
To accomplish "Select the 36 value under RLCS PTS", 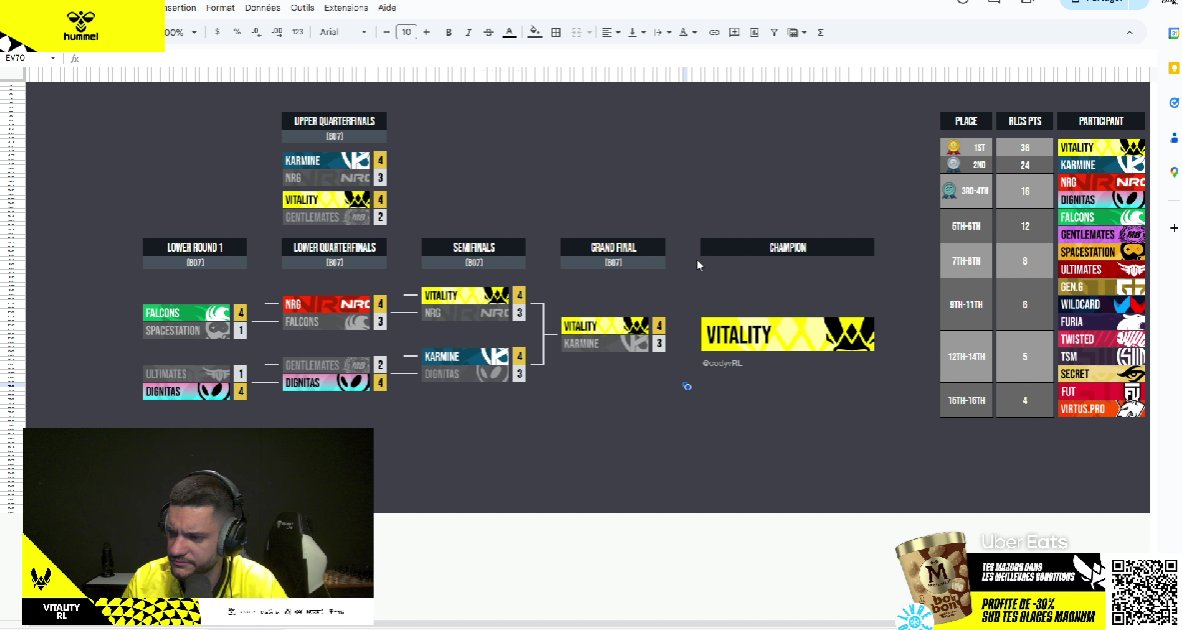I will (x=1024, y=148).
